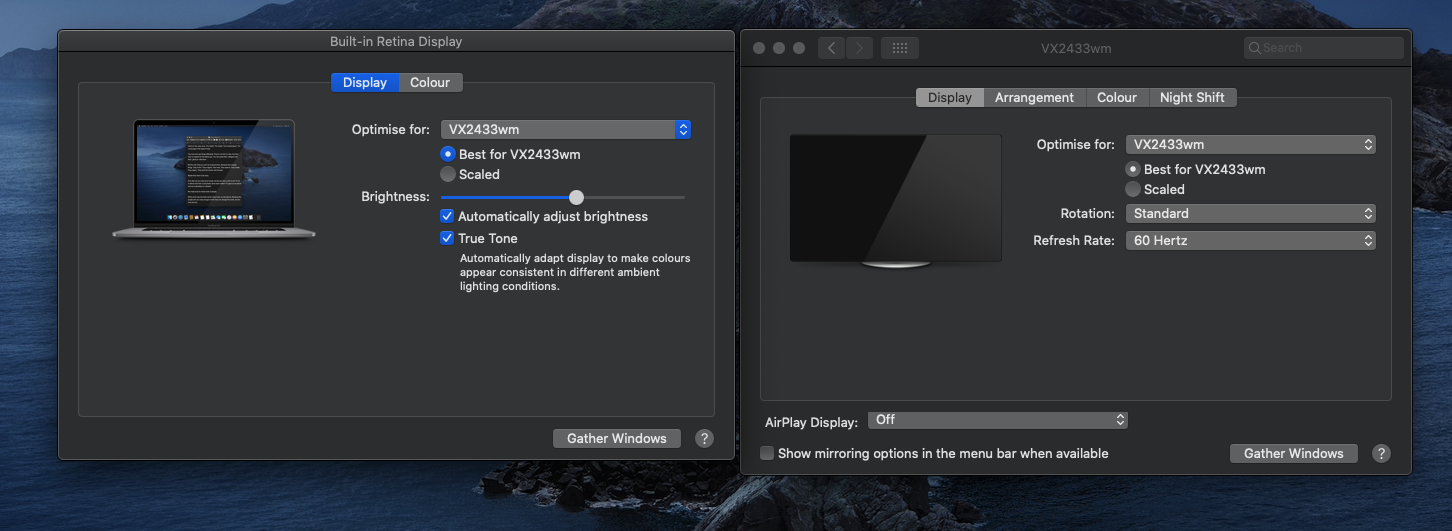This screenshot has height=531, width=1452.
Task: Click Gather Windows in VX2433wm window
Action: [1294, 453]
